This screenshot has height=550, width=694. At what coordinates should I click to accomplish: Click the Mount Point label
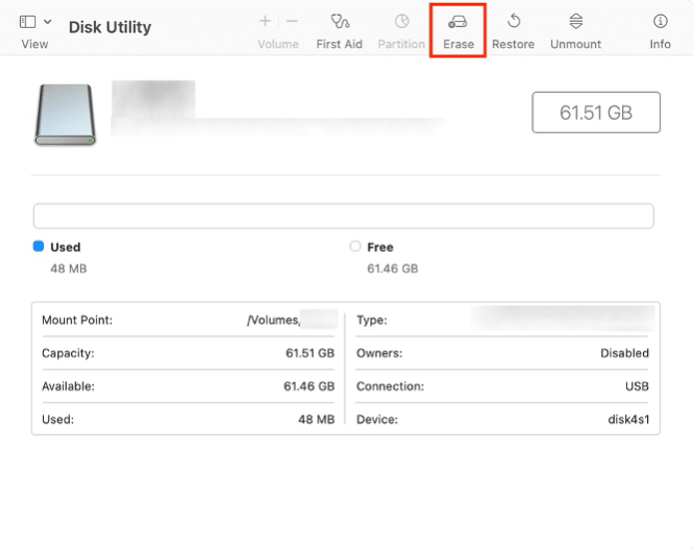tap(77, 320)
